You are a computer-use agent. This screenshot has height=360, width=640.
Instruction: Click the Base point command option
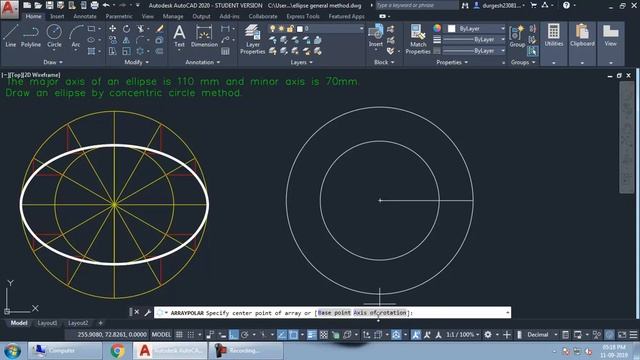coord(334,313)
